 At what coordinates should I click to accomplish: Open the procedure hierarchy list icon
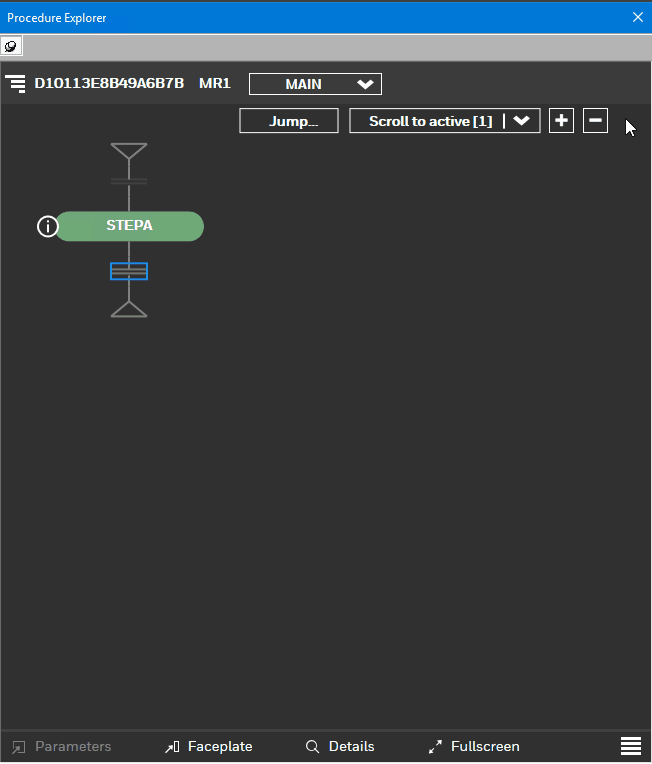[x=16, y=83]
